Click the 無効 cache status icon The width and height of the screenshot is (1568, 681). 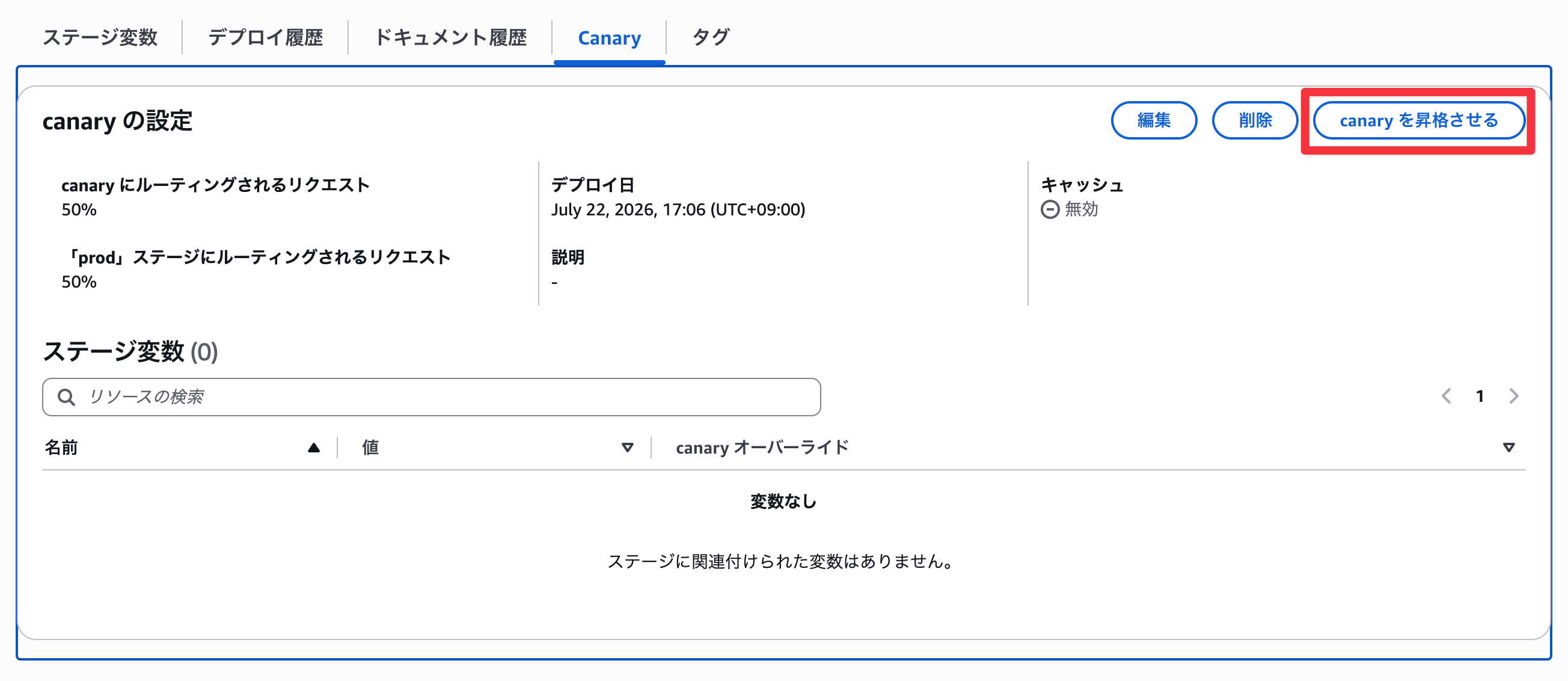[1049, 209]
